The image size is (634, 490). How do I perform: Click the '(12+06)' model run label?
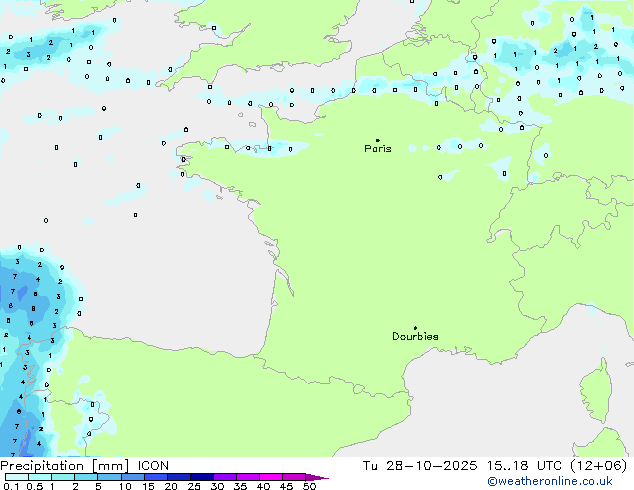click(599, 466)
